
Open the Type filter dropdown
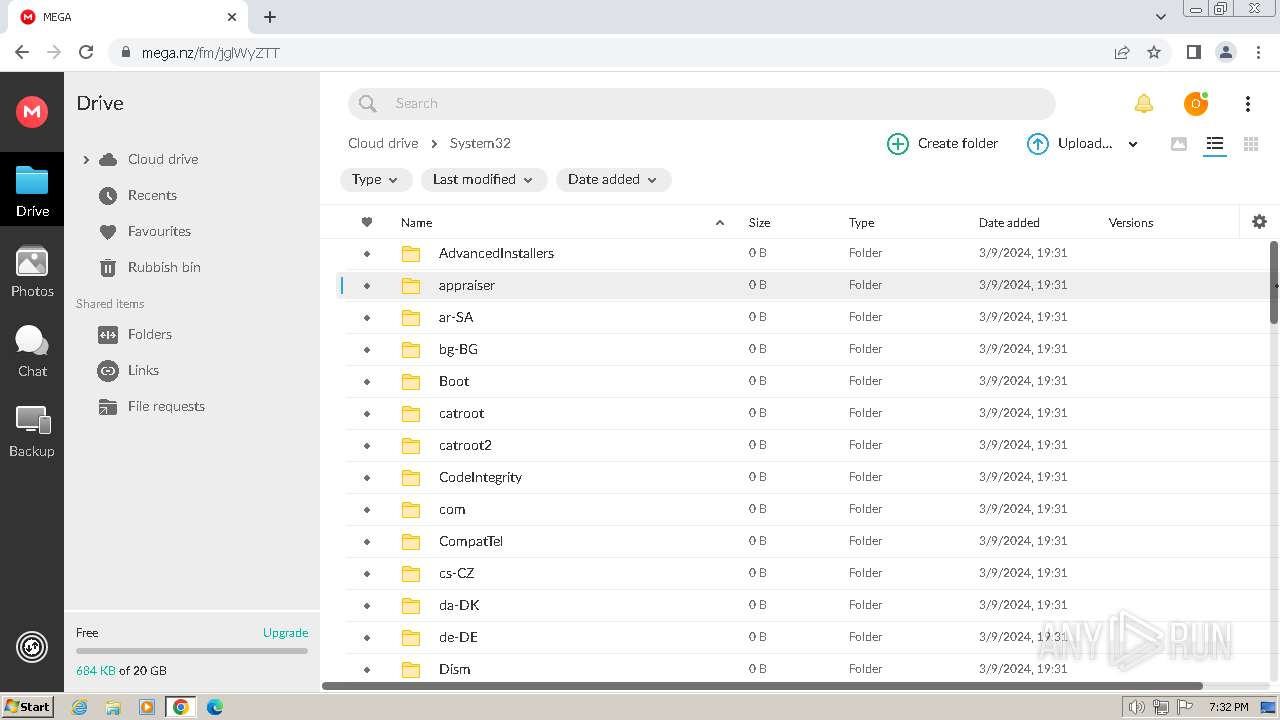pos(375,179)
